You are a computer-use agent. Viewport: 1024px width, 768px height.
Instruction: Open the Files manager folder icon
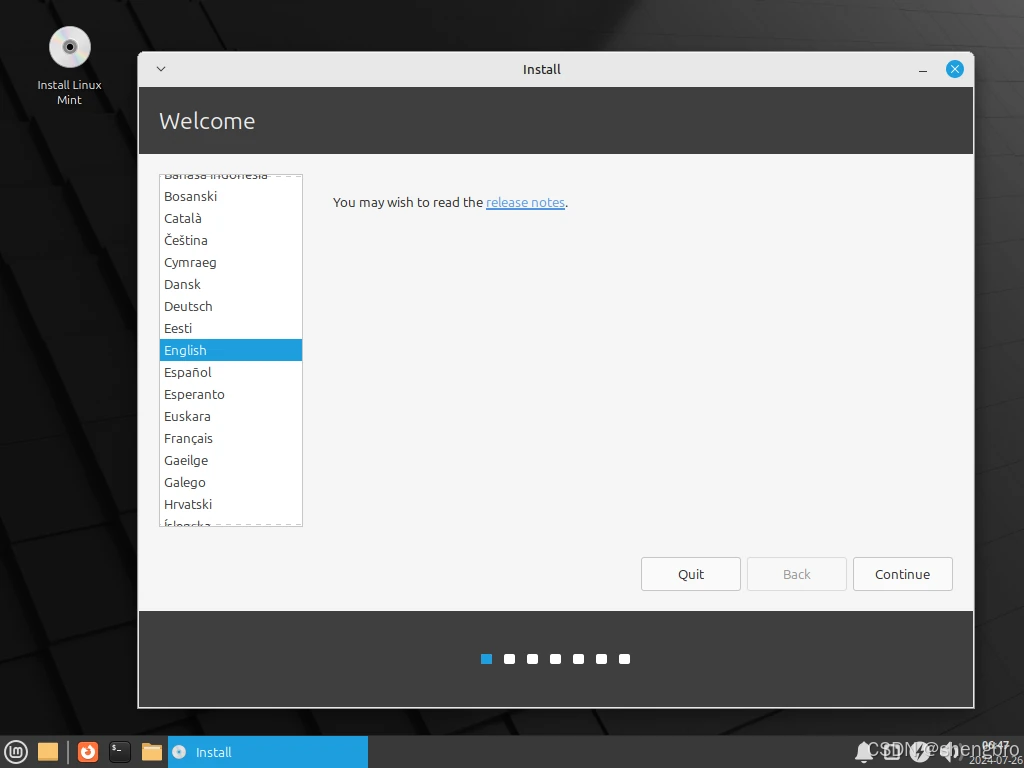(152, 752)
